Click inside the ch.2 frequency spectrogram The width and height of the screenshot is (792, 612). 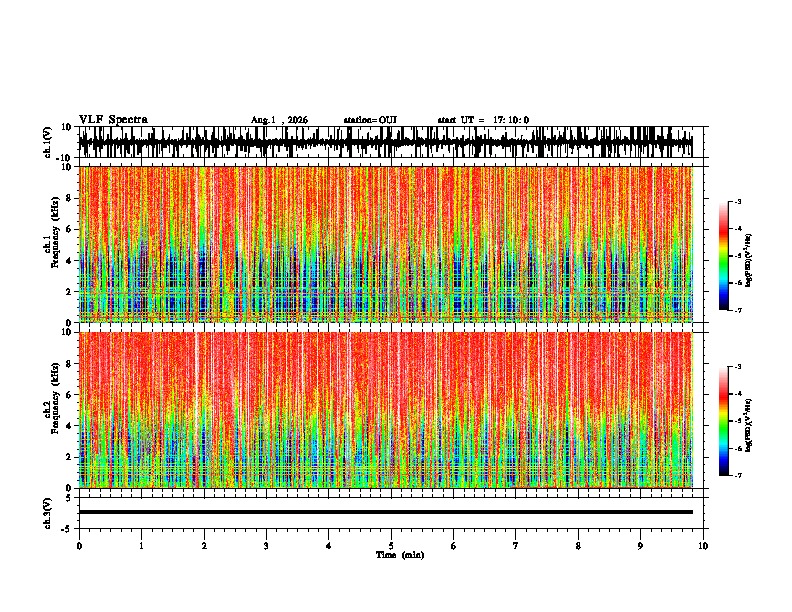385,410
